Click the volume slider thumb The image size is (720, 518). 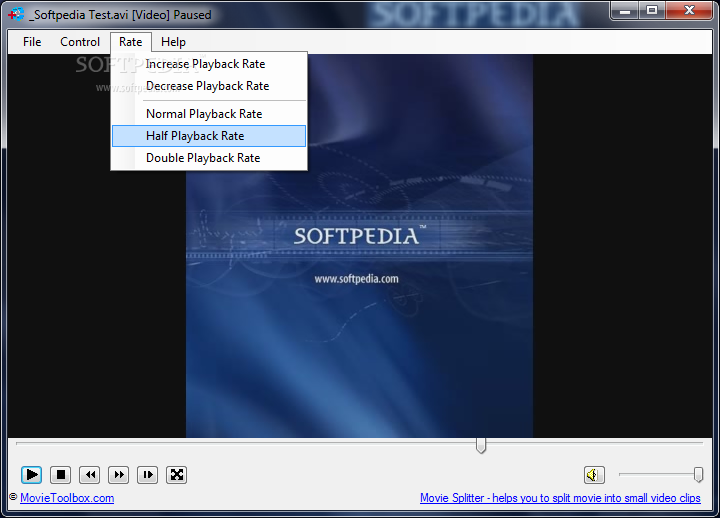(698, 474)
